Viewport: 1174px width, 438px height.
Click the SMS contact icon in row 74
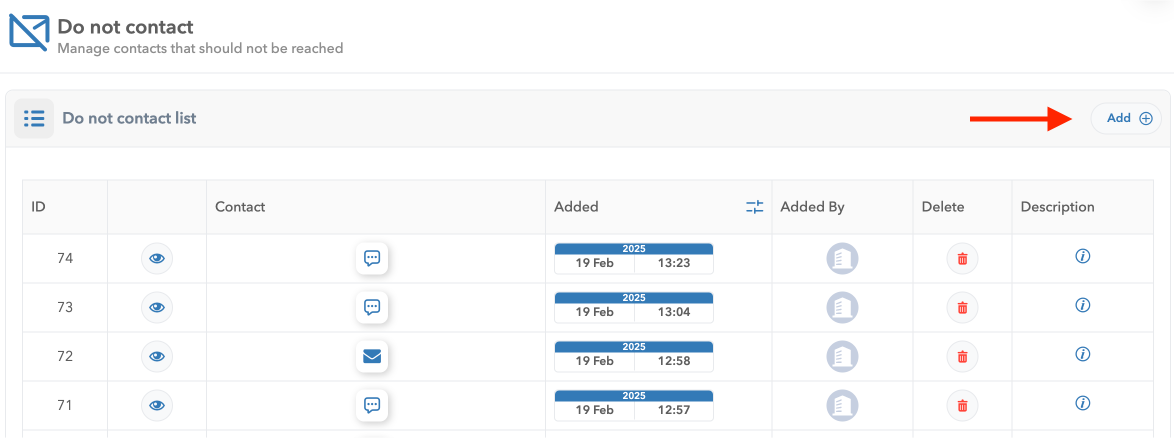[x=372, y=258]
